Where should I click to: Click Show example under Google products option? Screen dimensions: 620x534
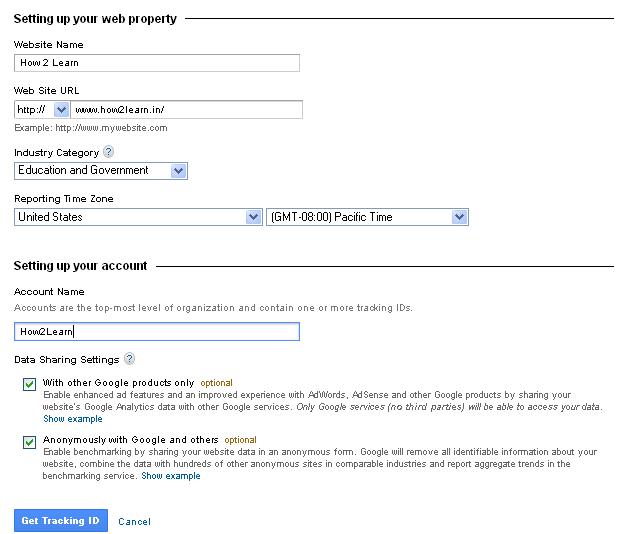point(73,419)
